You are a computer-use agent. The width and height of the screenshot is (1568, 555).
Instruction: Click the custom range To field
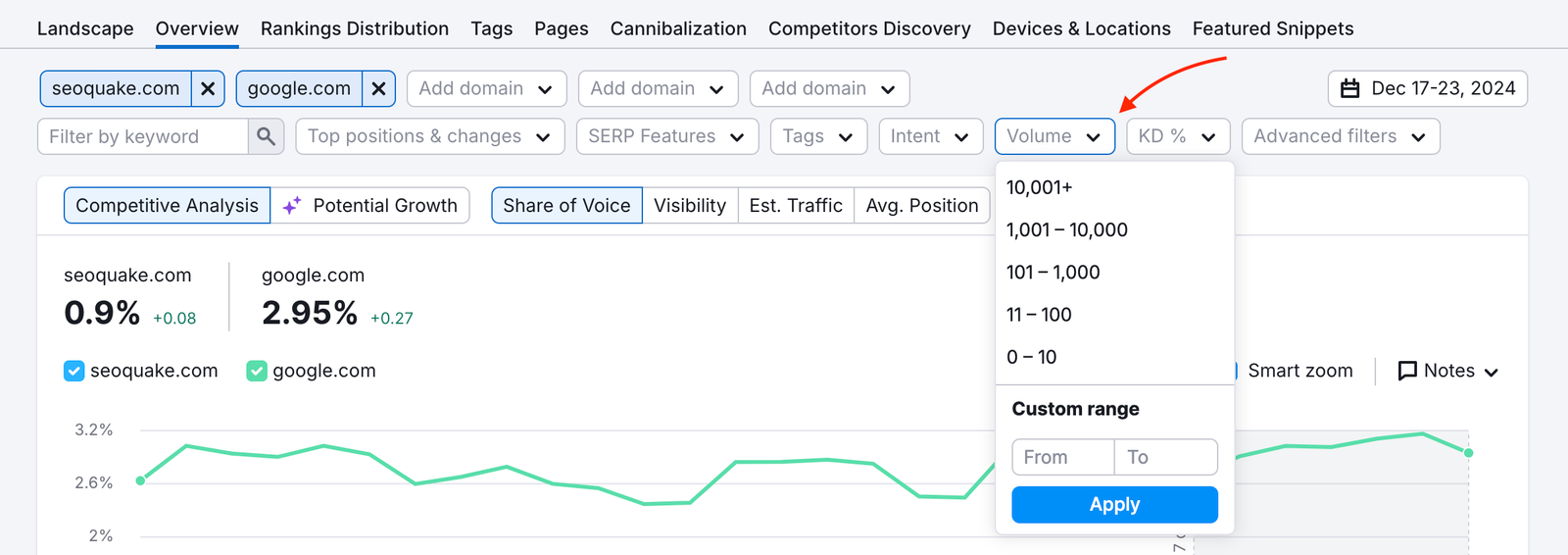[1166, 457]
